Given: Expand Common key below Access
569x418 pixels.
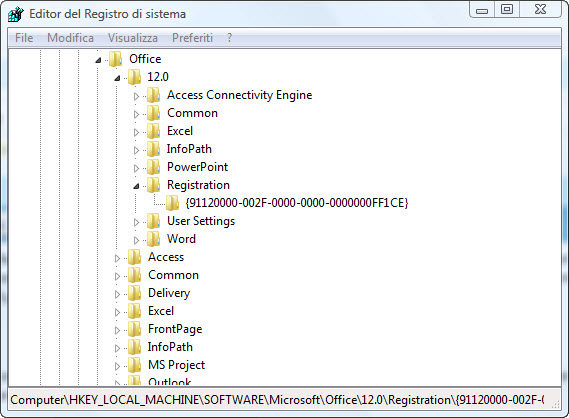Looking at the screenshot, I should click(117, 276).
